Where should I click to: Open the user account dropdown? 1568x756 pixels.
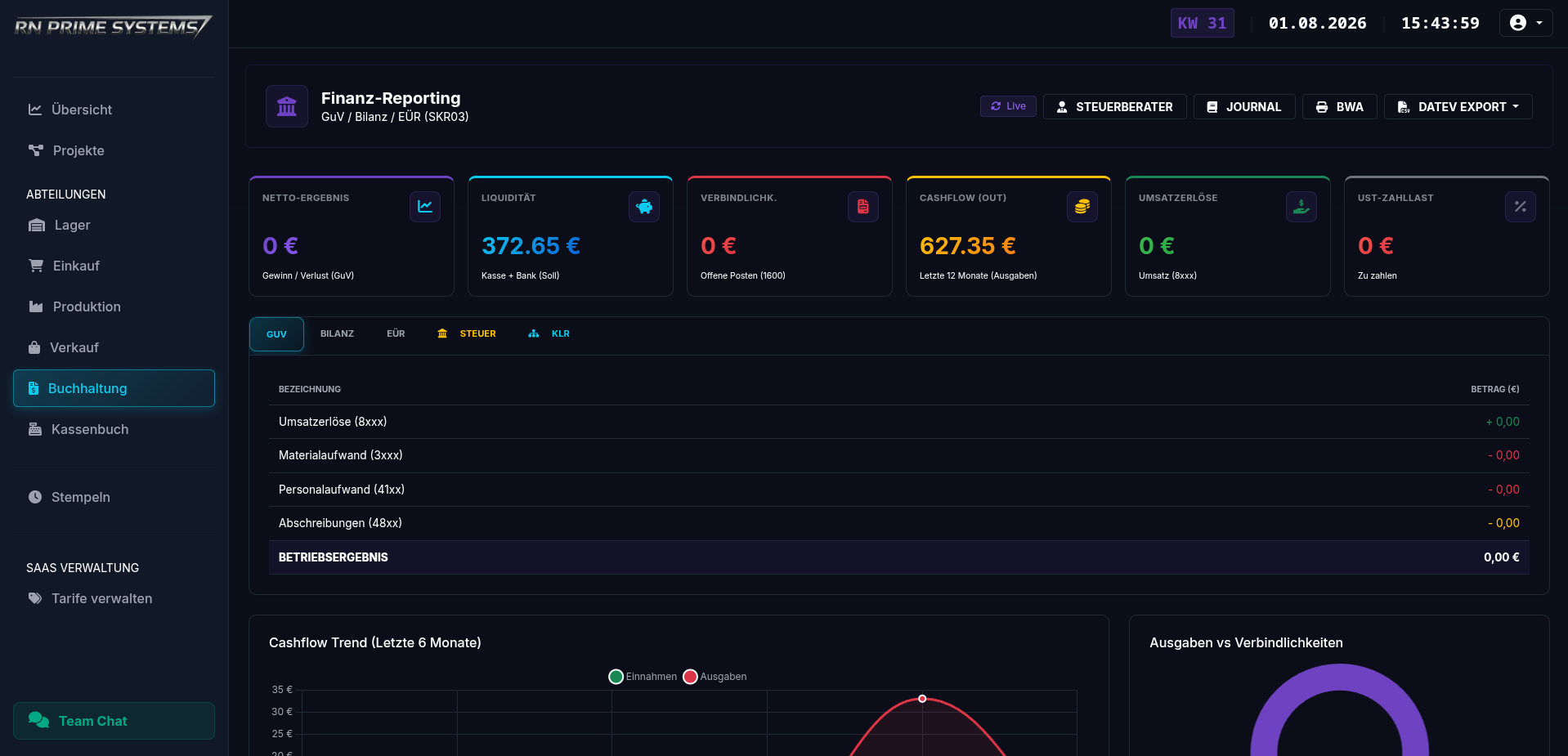click(1525, 23)
